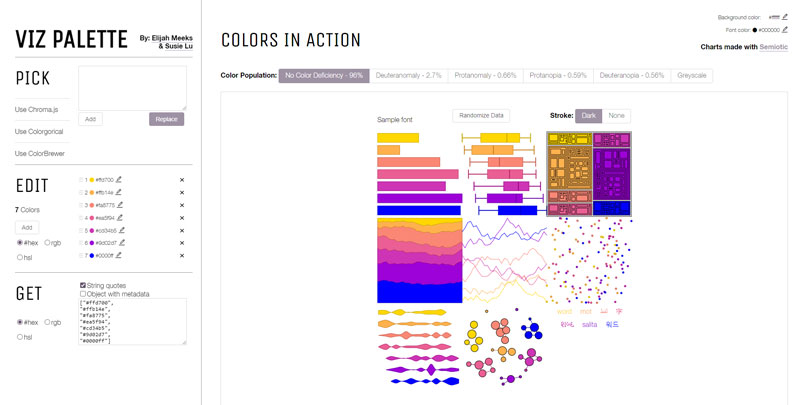Remove color 2 #ffb14e using its X
Image resolution: width=800 pixels, height=405 pixels.
(x=182, y=193)
